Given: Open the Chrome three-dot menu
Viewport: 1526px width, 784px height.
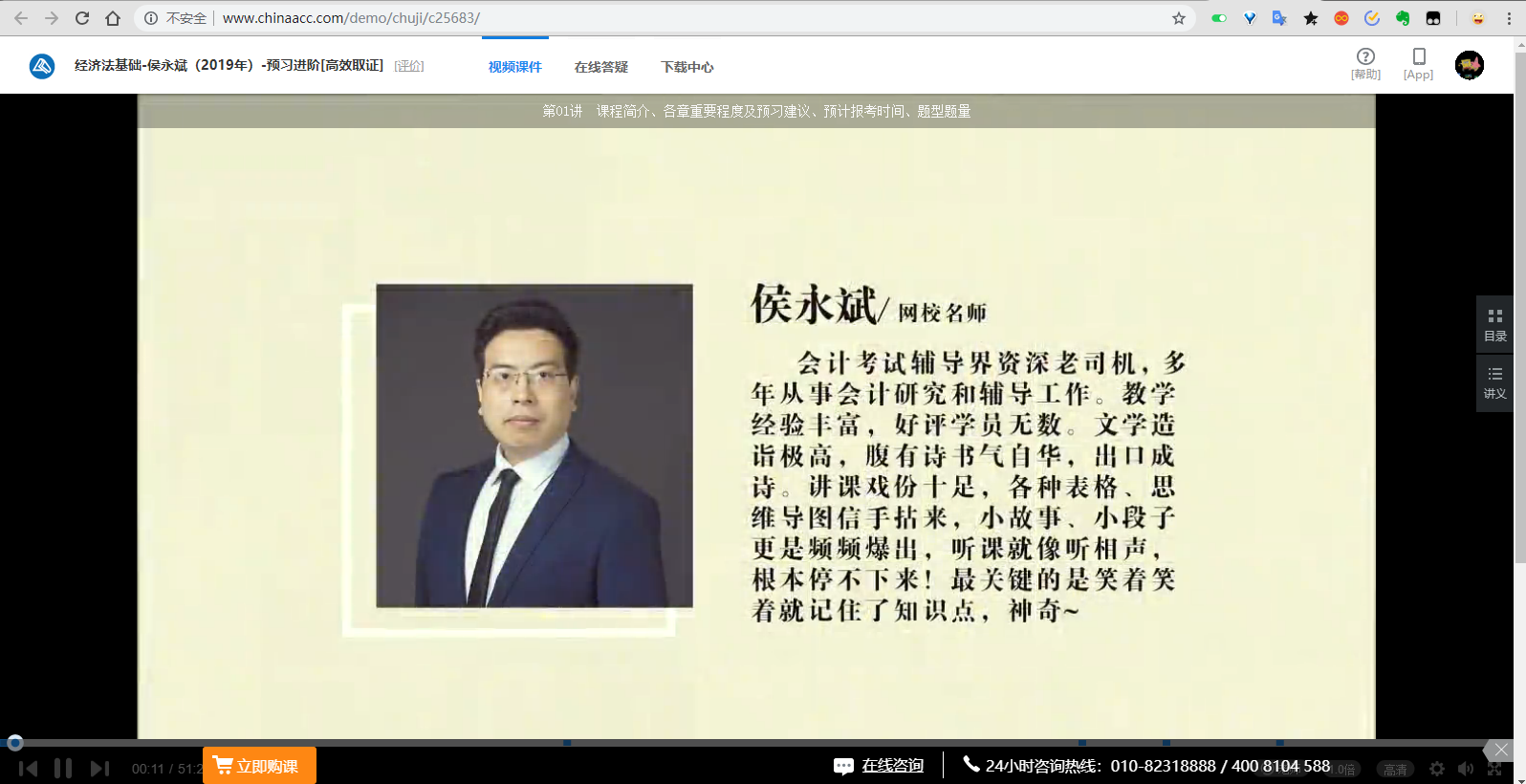Looking at the screenshot, I should (1509, 18).
